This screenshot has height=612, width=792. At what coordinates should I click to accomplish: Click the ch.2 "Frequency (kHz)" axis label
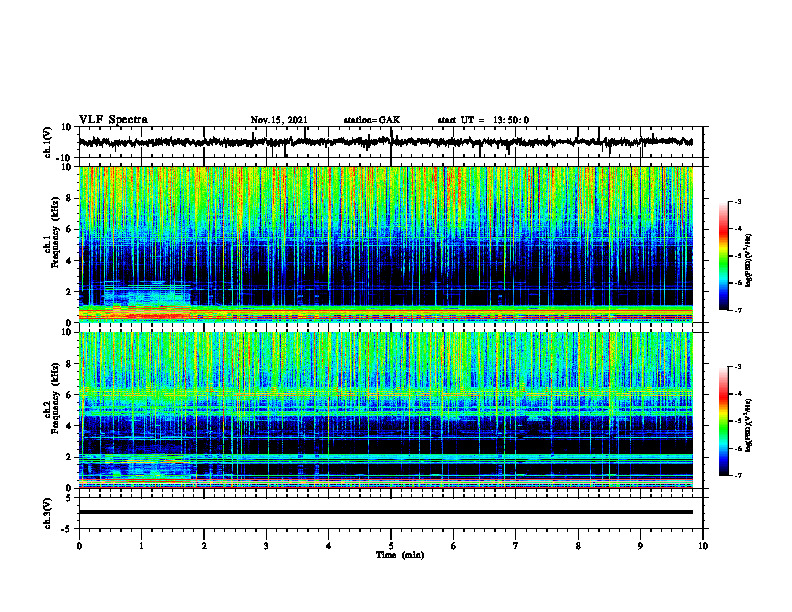point(55,398)
